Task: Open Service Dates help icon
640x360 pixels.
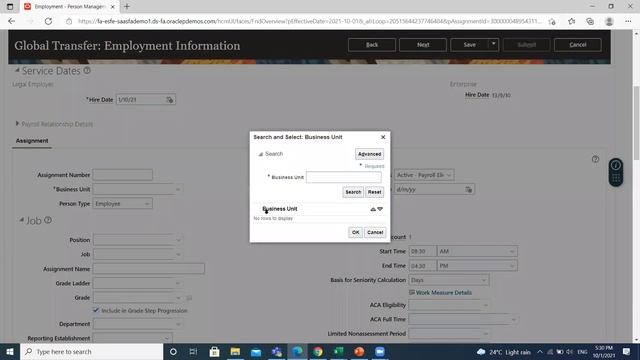Action: tap(87, 71)
